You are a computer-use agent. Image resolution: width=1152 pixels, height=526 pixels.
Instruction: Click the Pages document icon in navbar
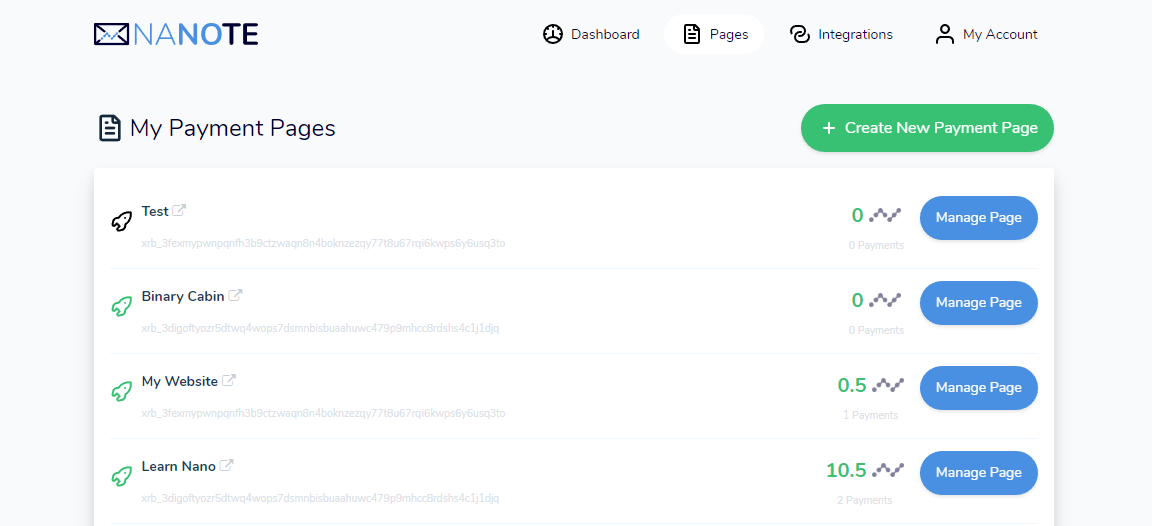[691, 34]
